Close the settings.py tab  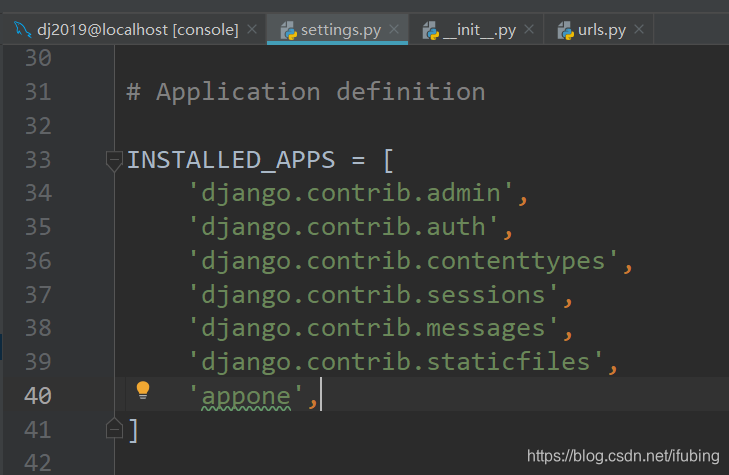(394, 29)
